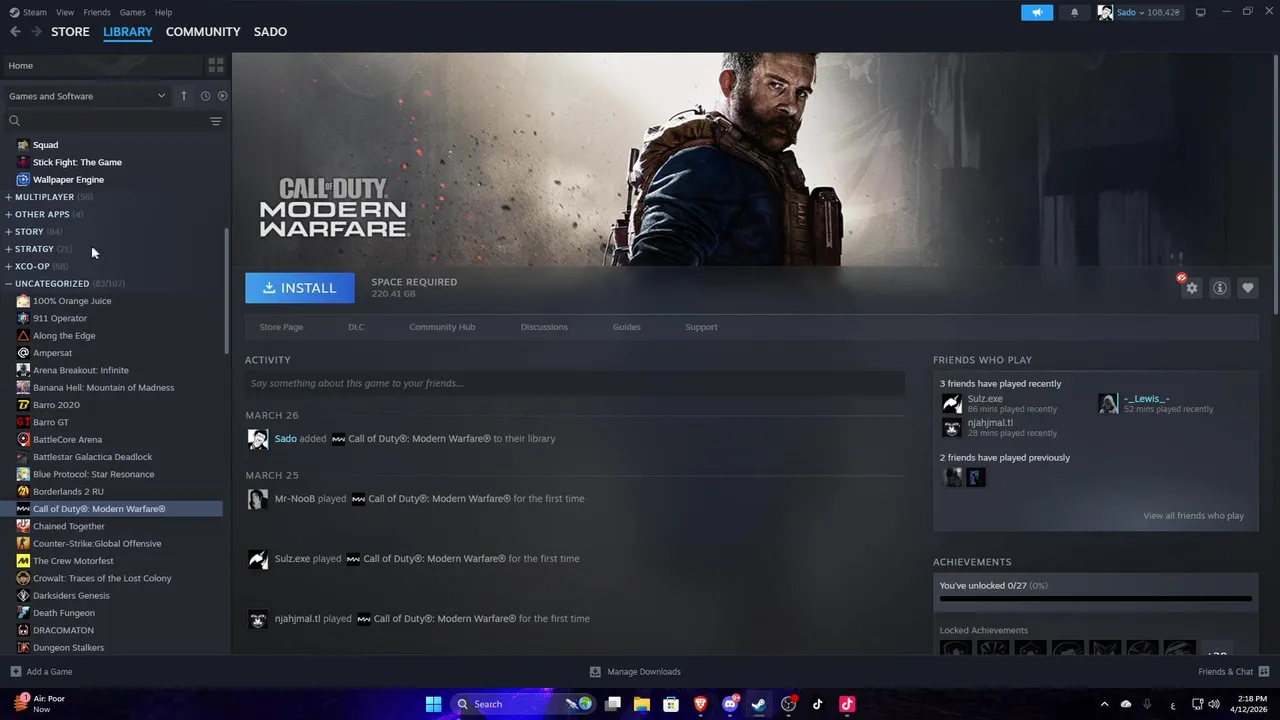Expand the STRATEGY collection
Image resolution: width=1280 pixels, height=720 pixels.
(34, 249)
